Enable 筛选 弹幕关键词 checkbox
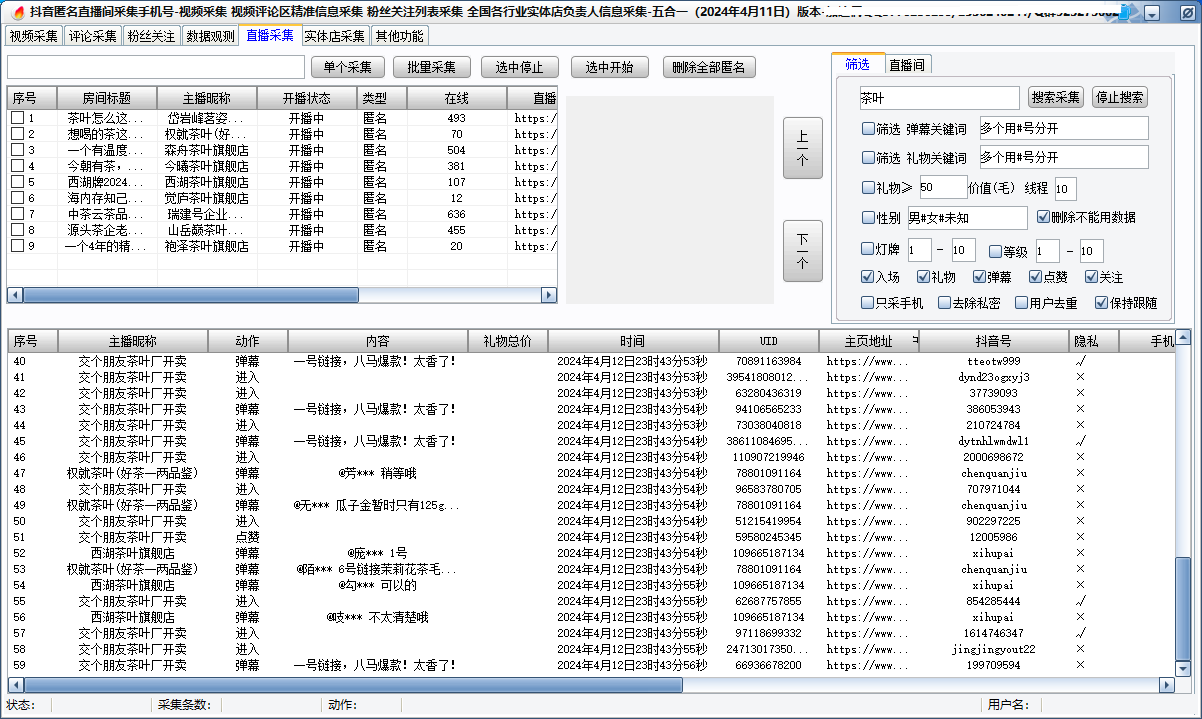The height and width of the screenshot is (719, 1202). point(868,128)
